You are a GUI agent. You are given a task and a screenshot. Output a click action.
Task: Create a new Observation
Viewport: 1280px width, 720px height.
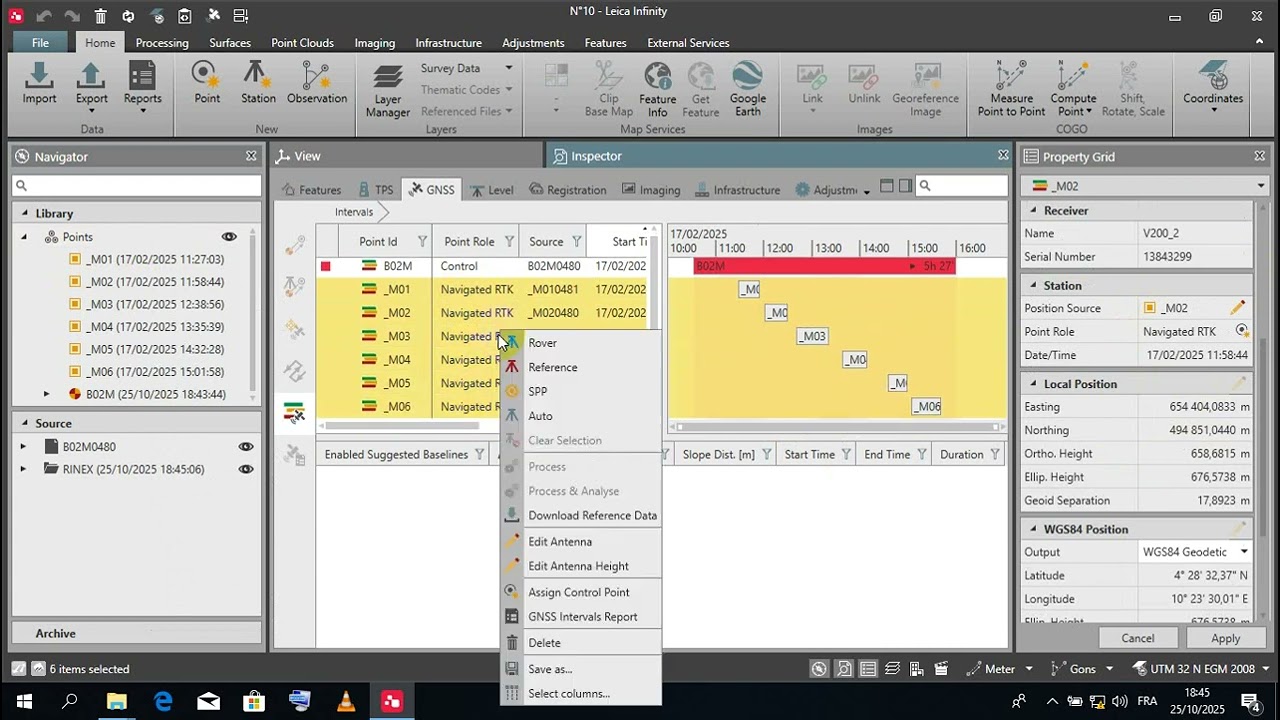pos(317,84)
